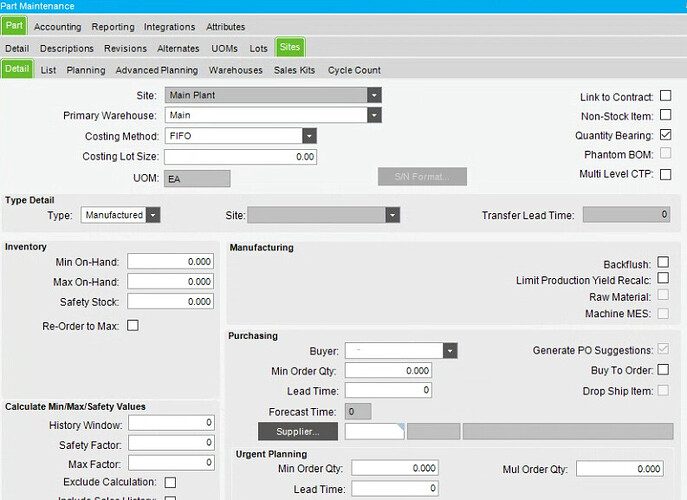Check the Link to Contract checkbox

point(665,96)
